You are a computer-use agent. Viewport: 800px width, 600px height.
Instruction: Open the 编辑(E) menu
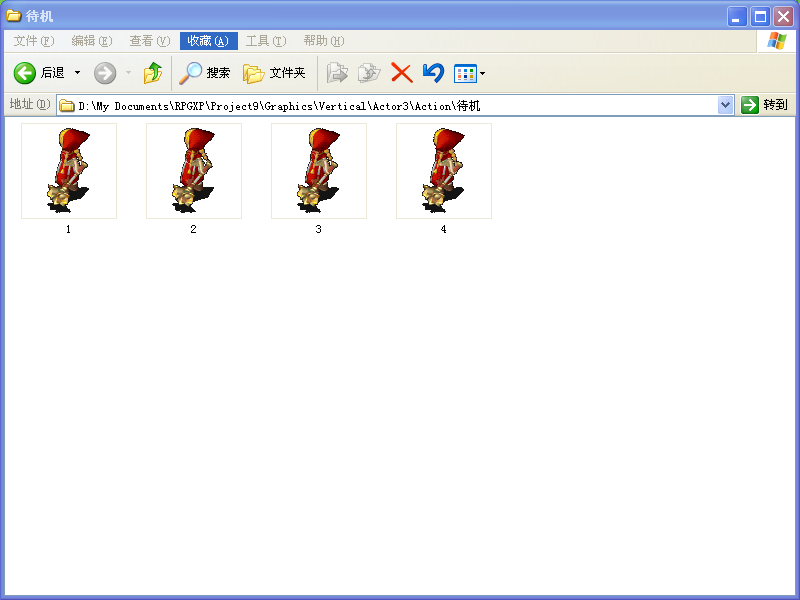[x=92, y=41]
